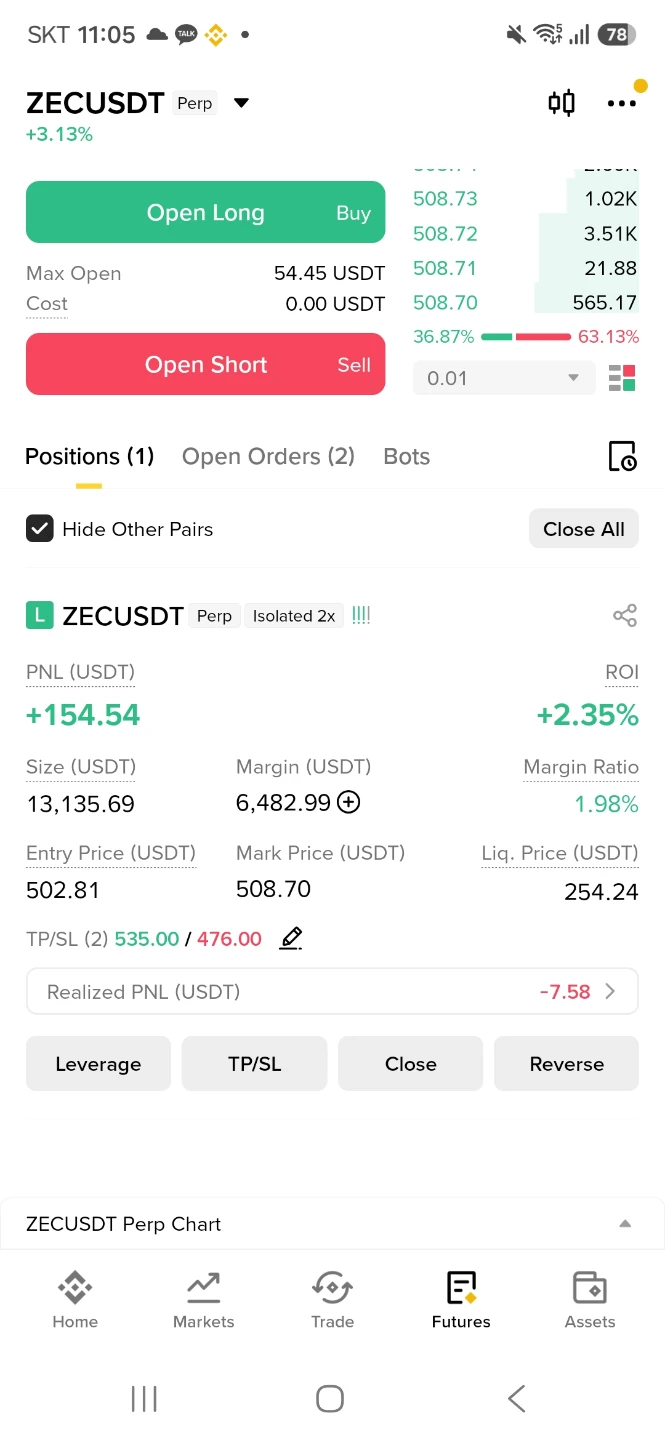Screen dimensions: 665x1440
Task: Tap the order book layout icon
Action: click(622, 378)
